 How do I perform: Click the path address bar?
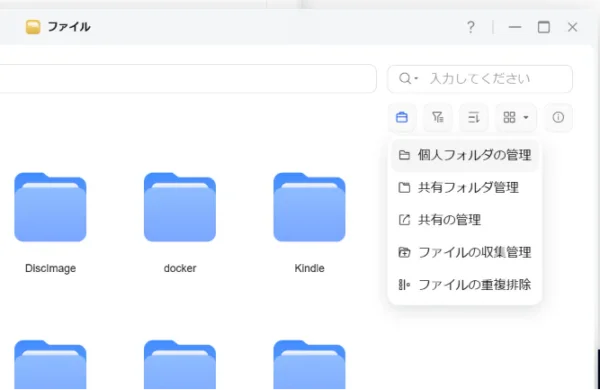click(188, 79)
